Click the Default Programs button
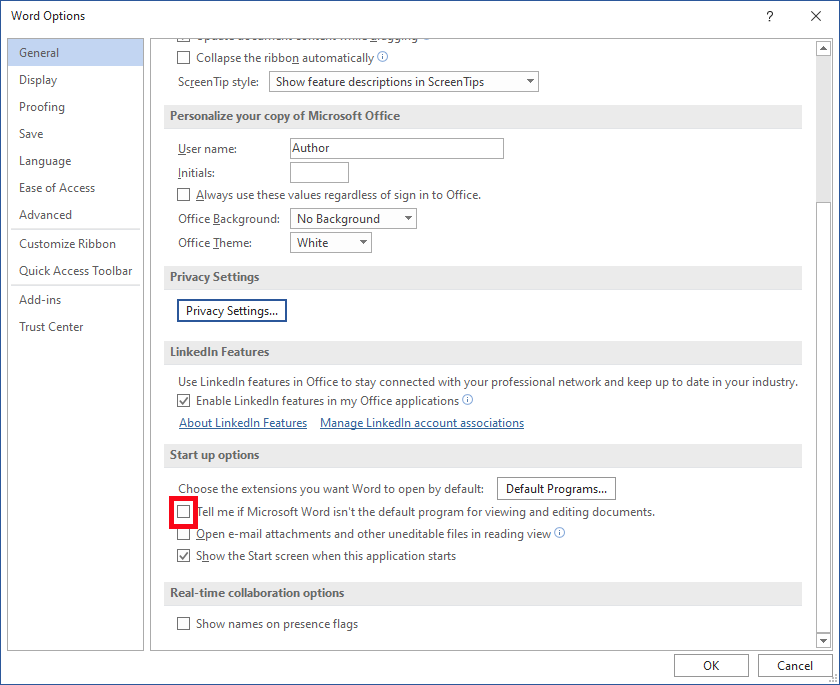Screen dimensions: 840x685 pos(556,489)
